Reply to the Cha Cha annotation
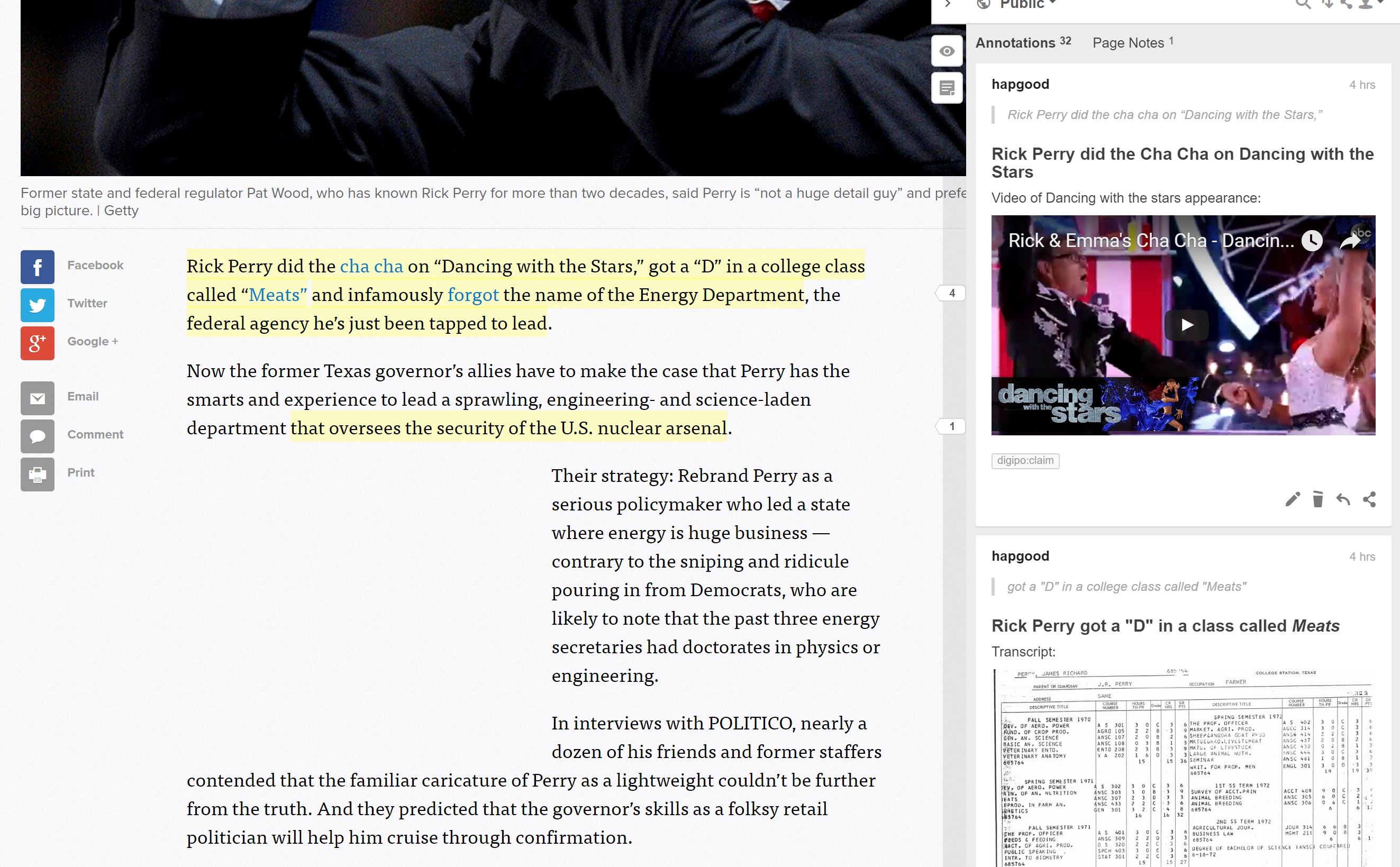Image resolution: width=1400 pixels, height=867 pixels. point(1343,499)
